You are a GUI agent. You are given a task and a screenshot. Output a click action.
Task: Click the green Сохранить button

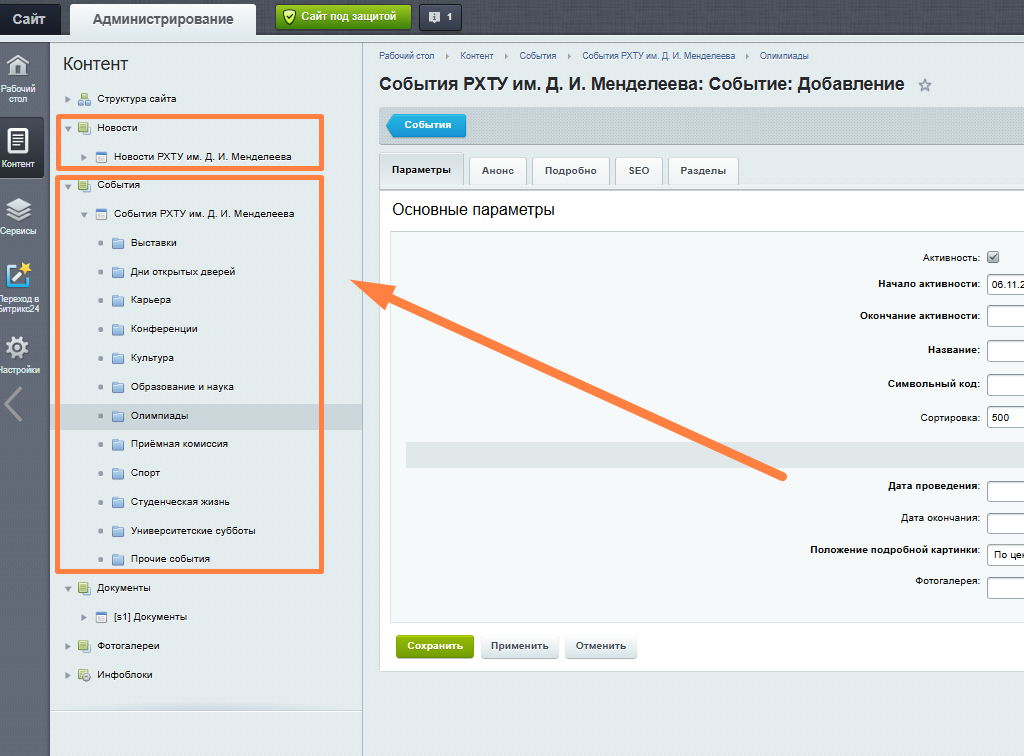434,646
